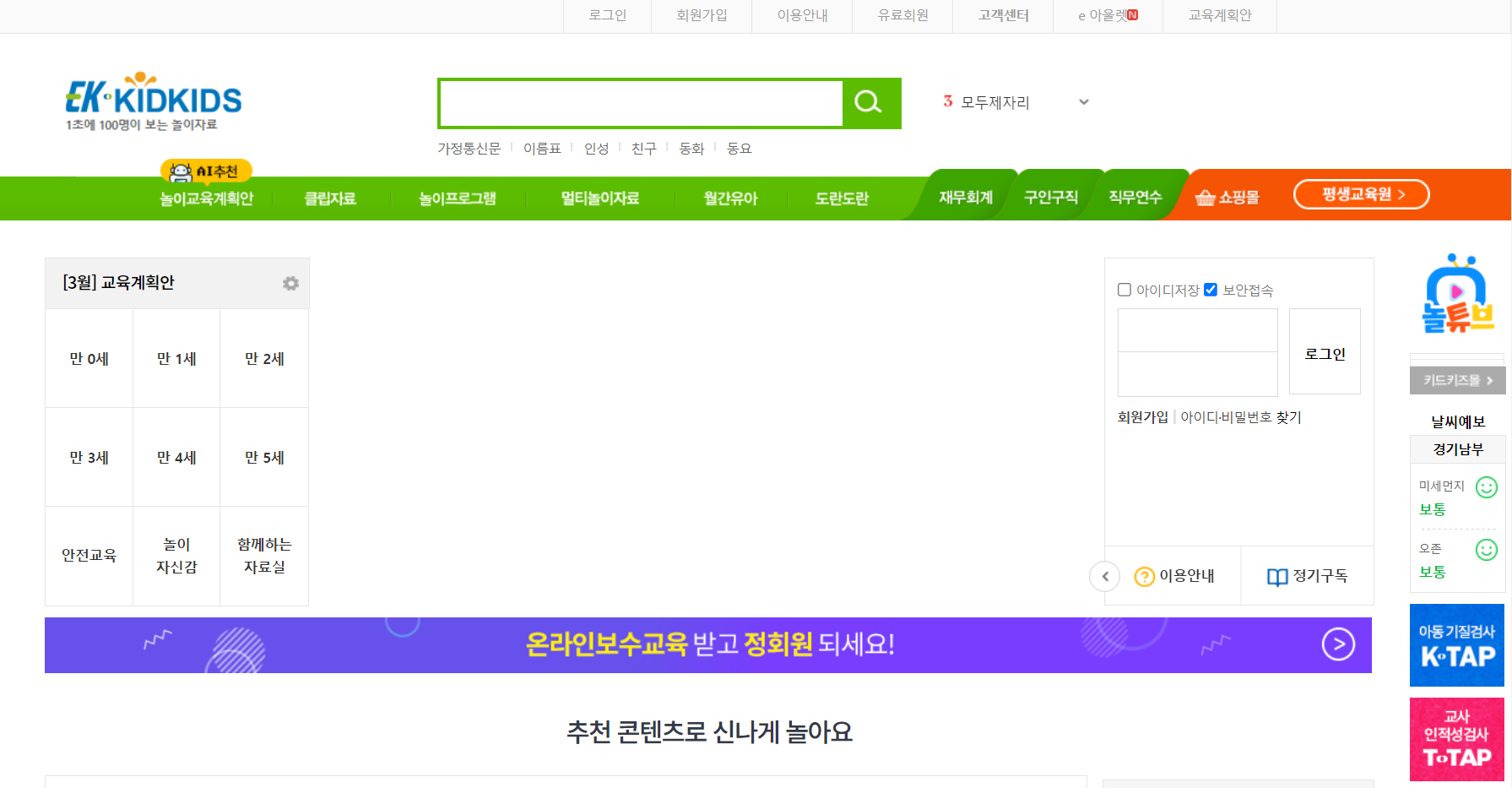The height and width of the screenshot is (788, 1512).
Task: Click inside the main search input field
Action: 639,102
